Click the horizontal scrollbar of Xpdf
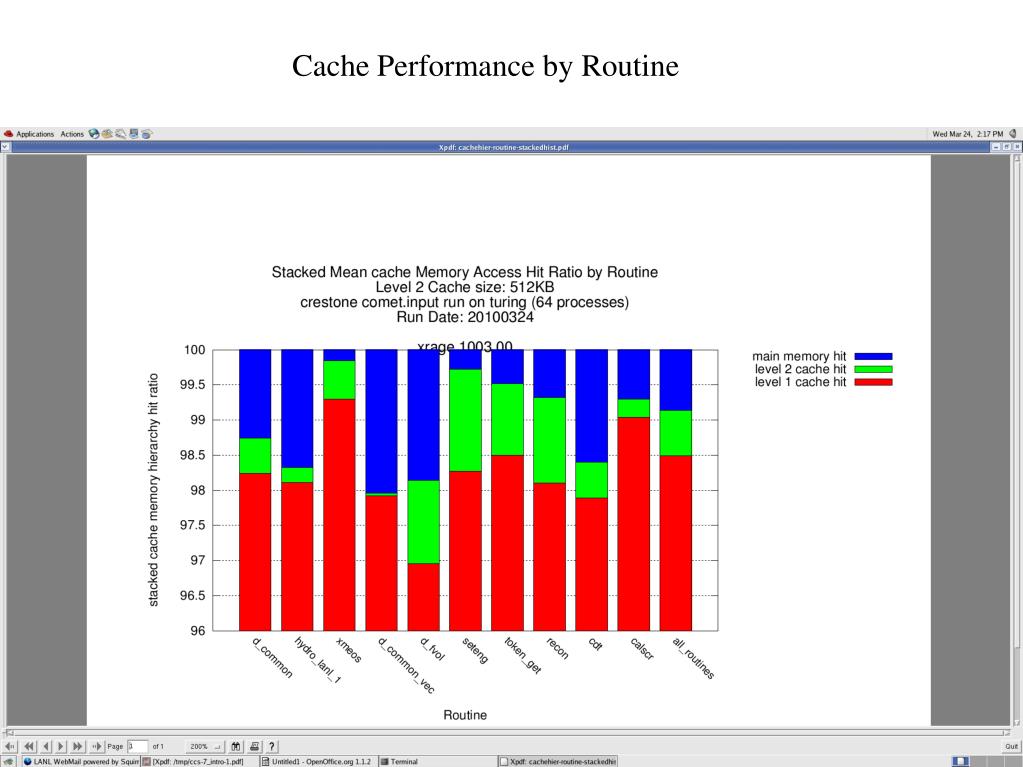 click(x=506, y=732)
